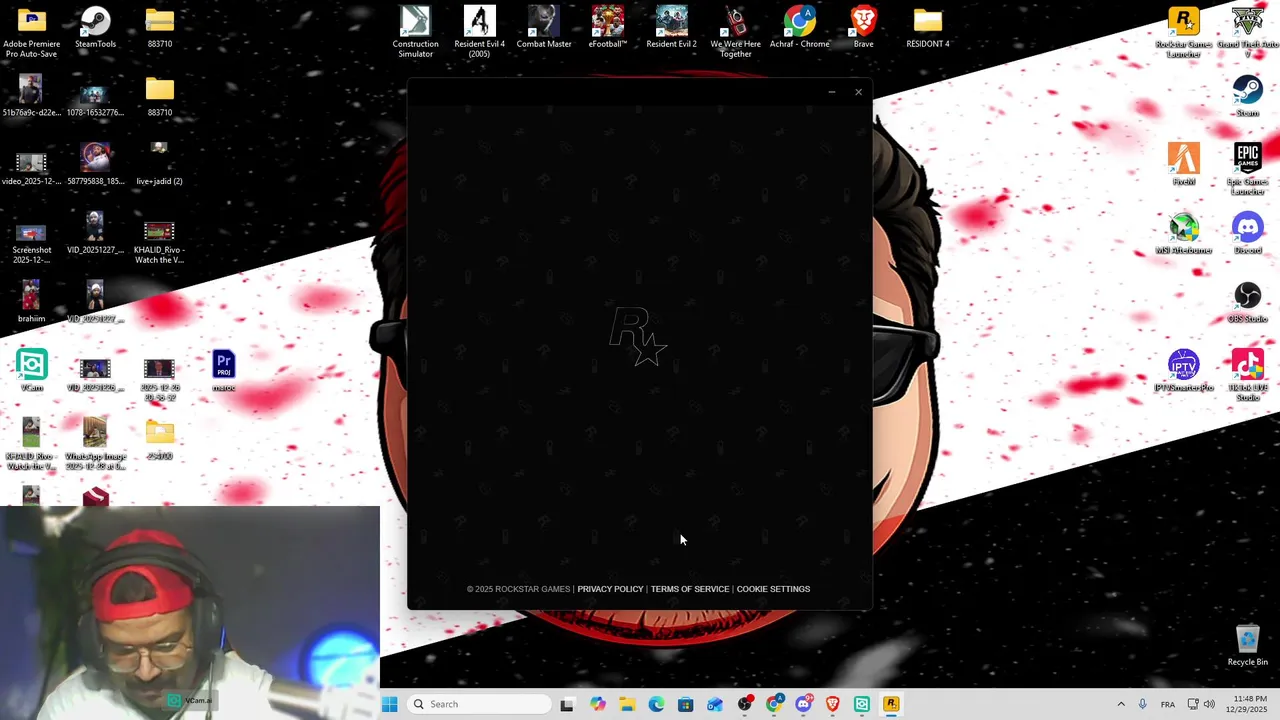Click microphone icon in system tray
1280x720 pixels.
click(x=1143, y=704)
